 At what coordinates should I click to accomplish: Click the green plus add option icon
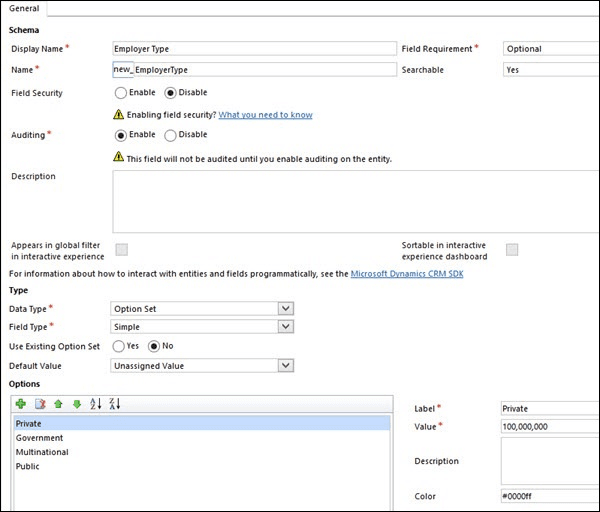(x=21, y=403)
